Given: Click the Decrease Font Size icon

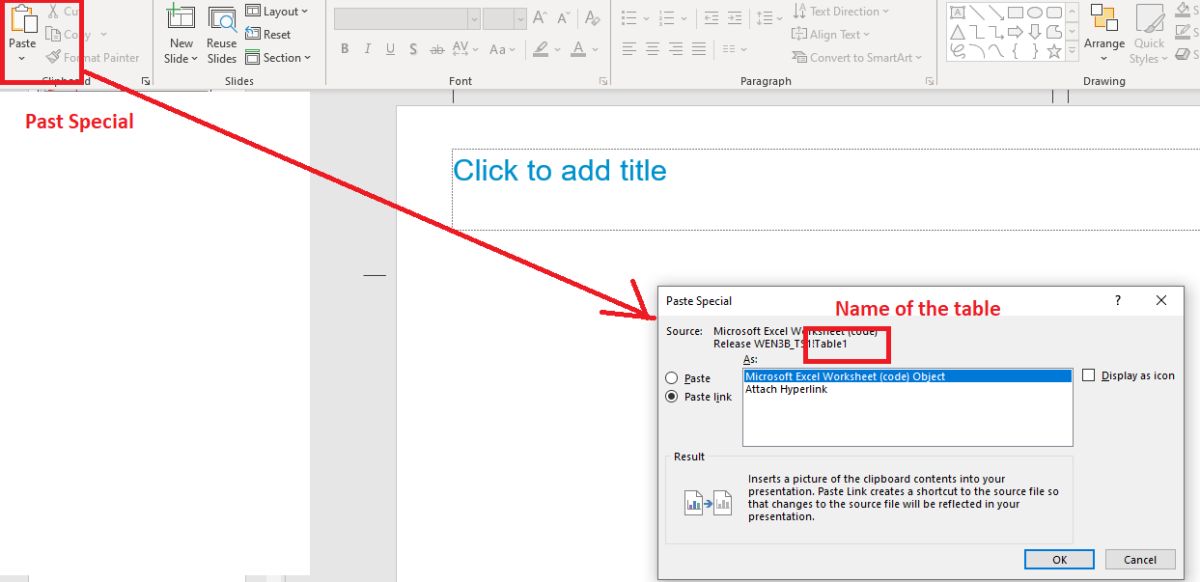Looking at the screenshot, I should coord(564,18).
